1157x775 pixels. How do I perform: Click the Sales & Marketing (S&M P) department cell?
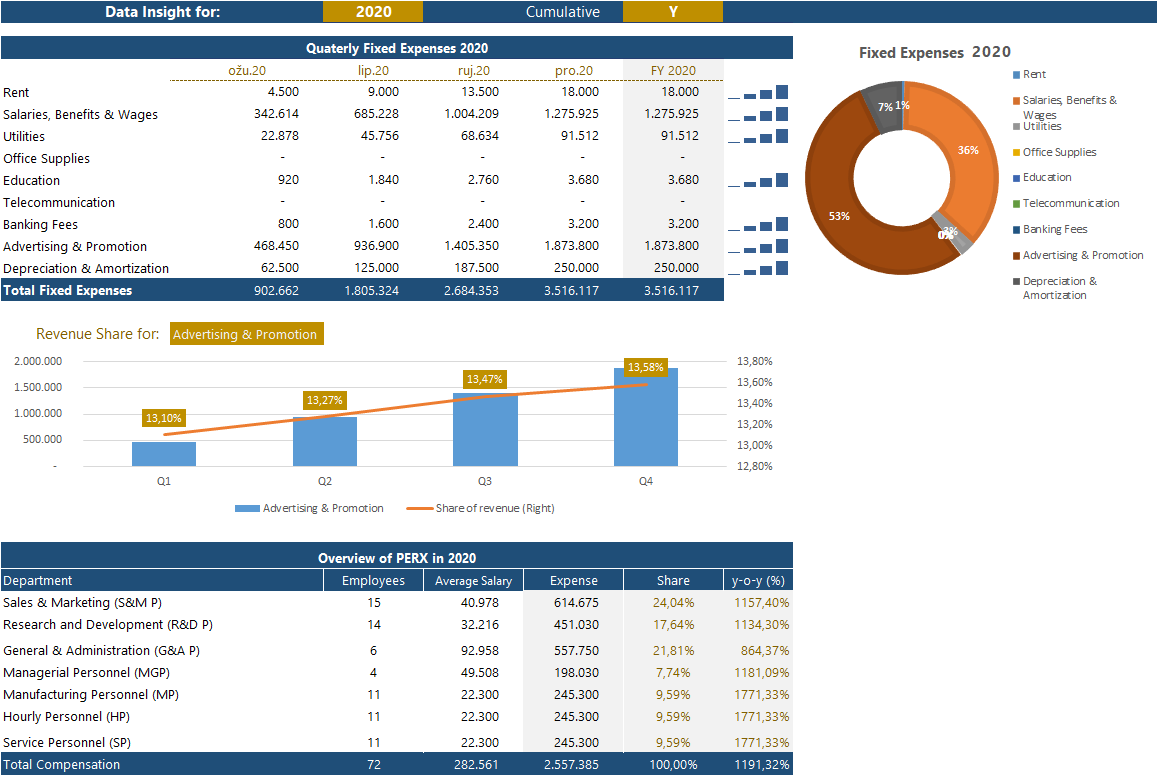[82, 603]
